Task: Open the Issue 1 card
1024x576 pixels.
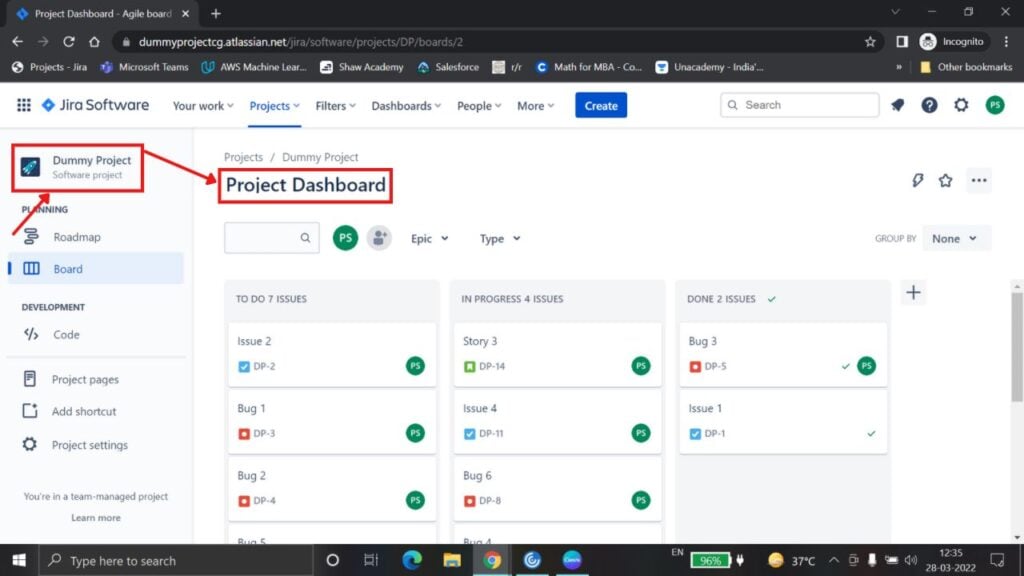Action: [x=783, y=421]
